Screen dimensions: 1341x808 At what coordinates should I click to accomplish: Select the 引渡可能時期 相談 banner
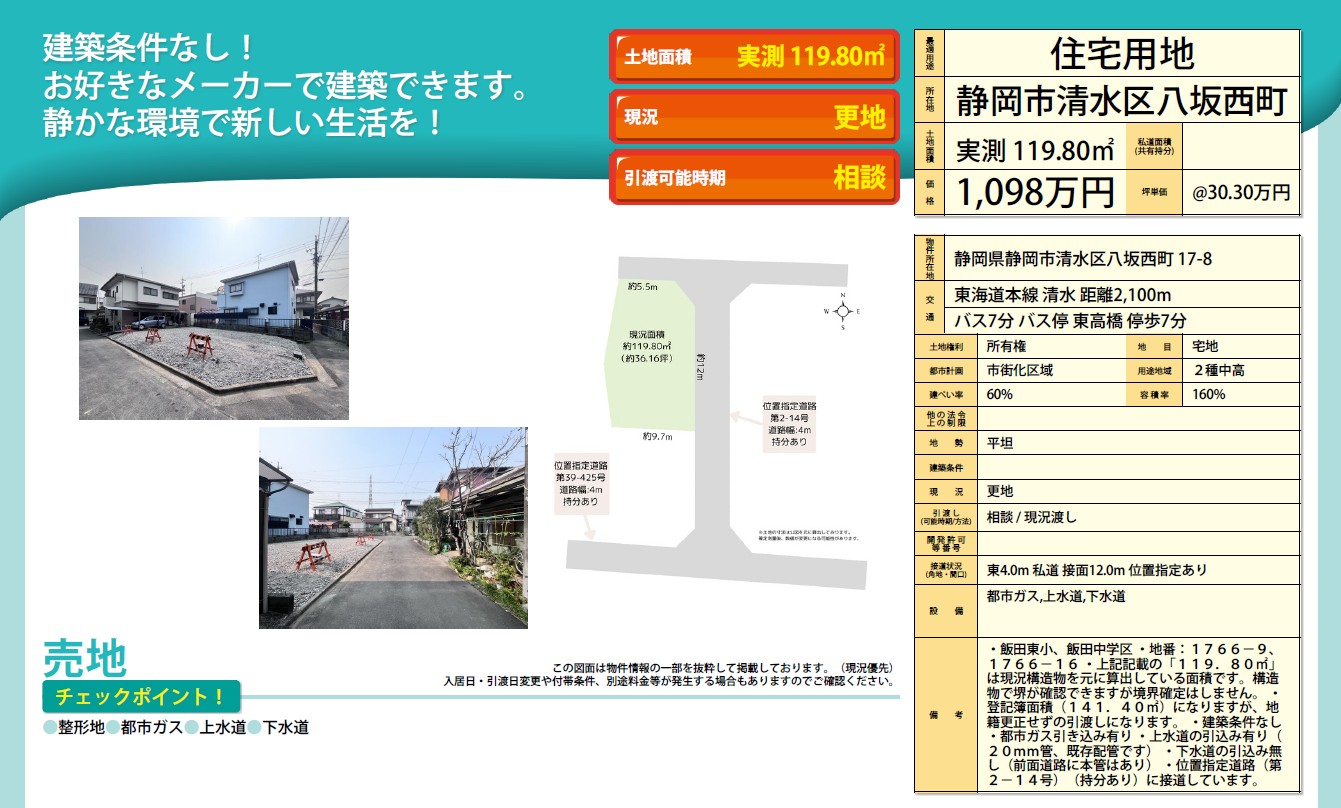pyautogui.click(x=755, y=178)
